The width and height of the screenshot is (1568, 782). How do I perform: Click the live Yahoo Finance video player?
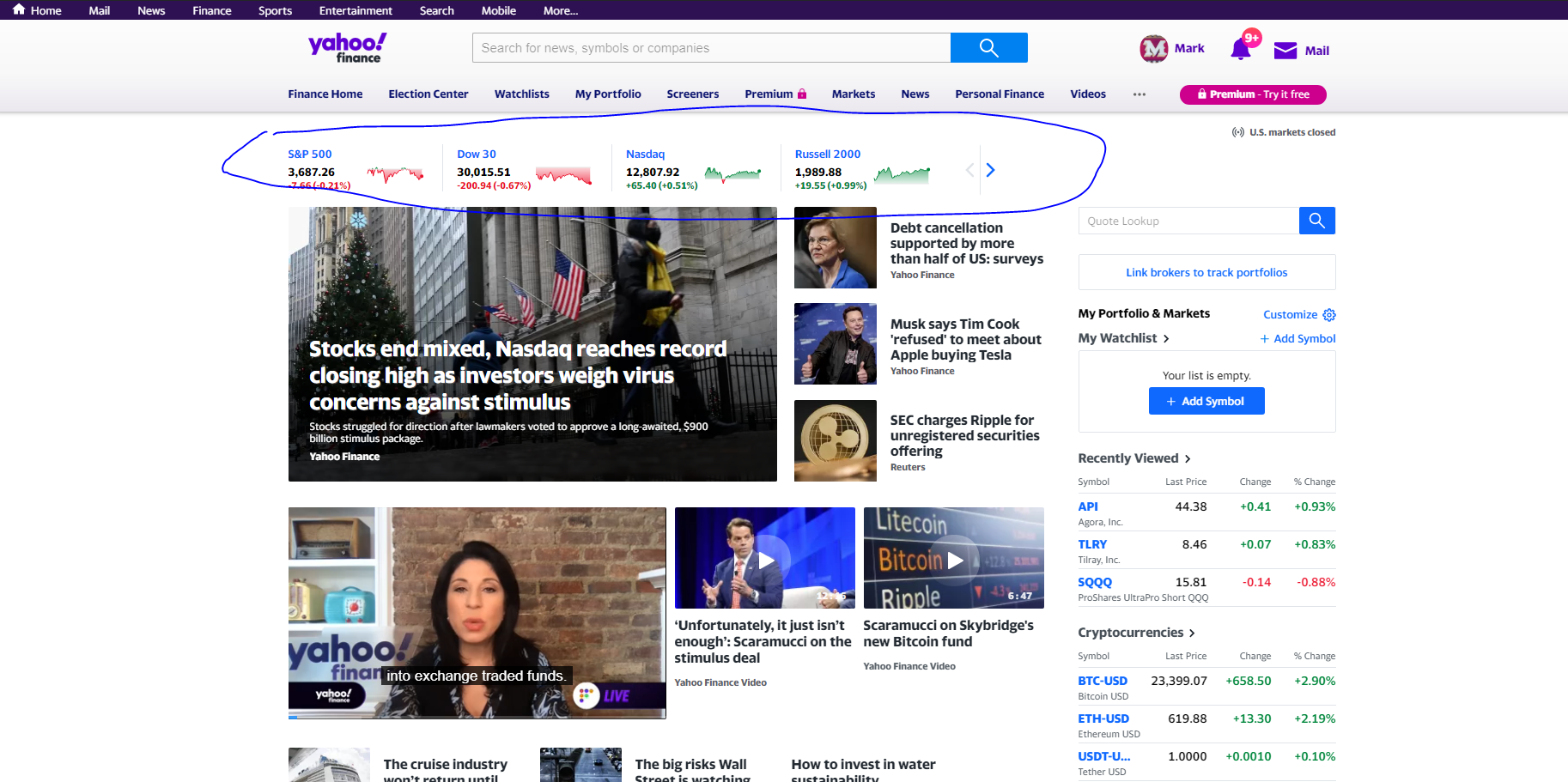pyautogui.click(x=477, y=613)
